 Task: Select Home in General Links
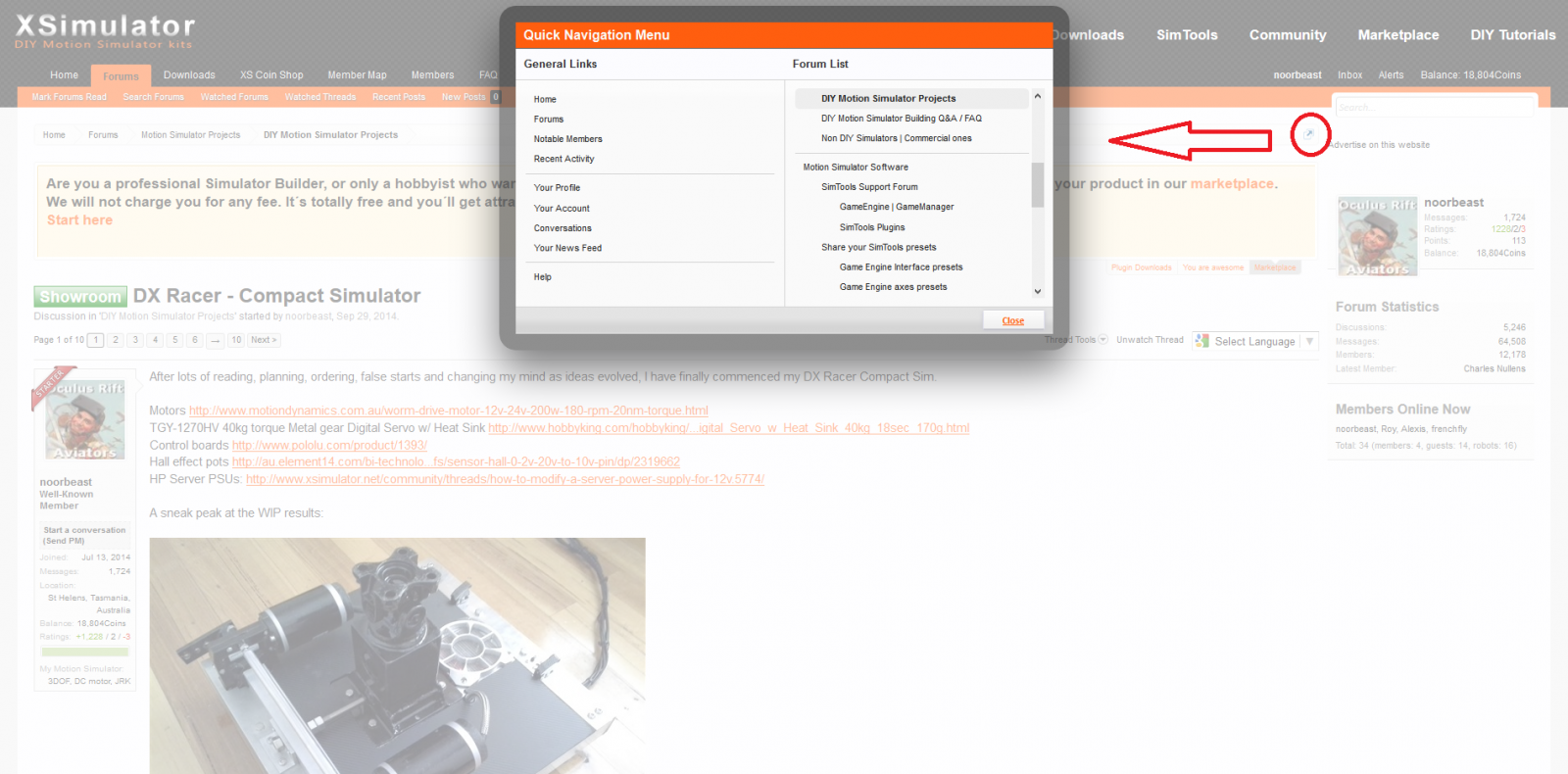click(x=545, y=99)
